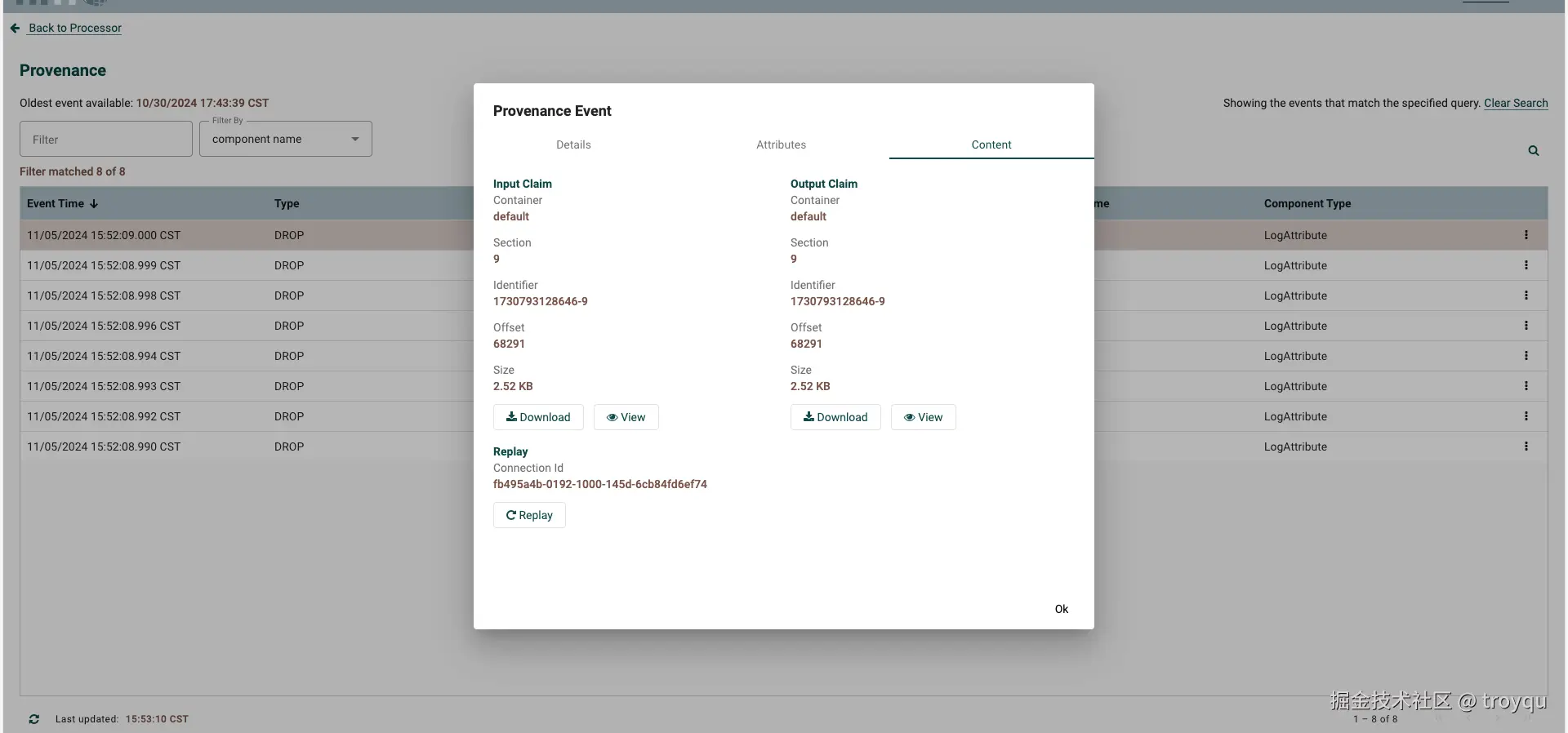1568x733 pixels.
Task: Switch to the Attributes tab
Action: coord(781,144)
